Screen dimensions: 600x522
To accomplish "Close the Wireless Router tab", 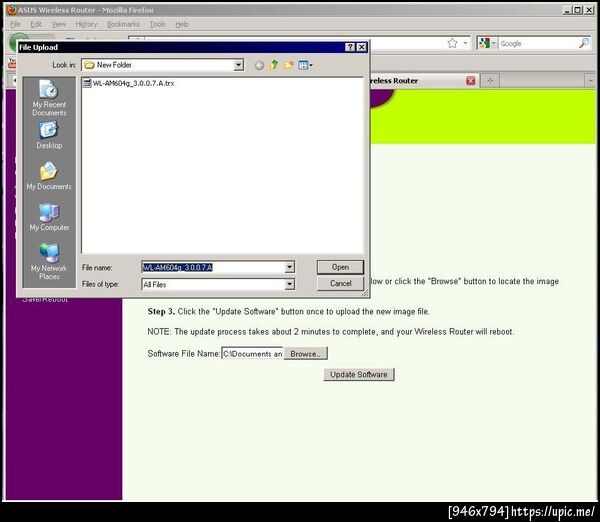I will click(471, 80).
